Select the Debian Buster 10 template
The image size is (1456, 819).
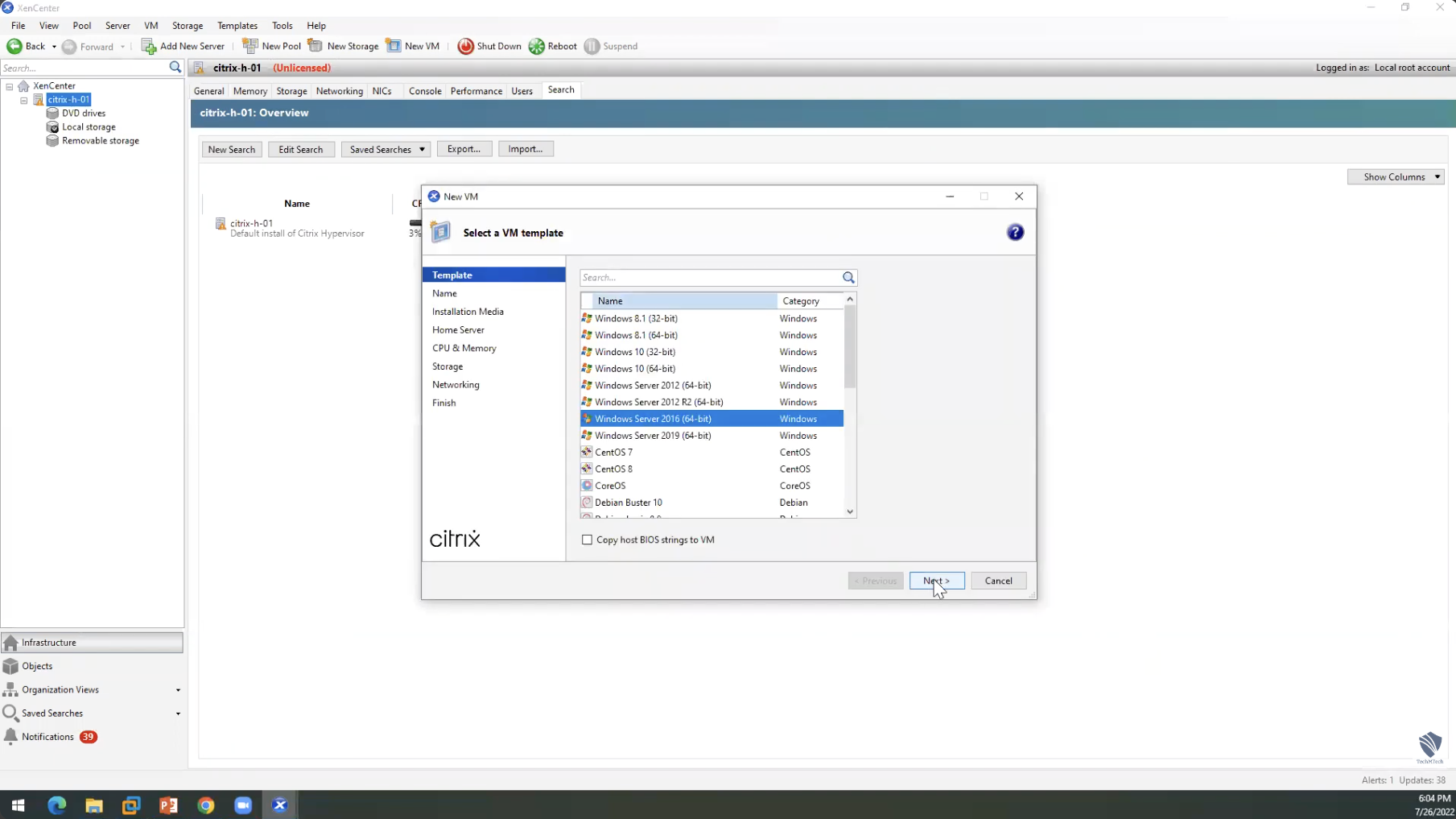pyautogui.click(x=712, y=503)
